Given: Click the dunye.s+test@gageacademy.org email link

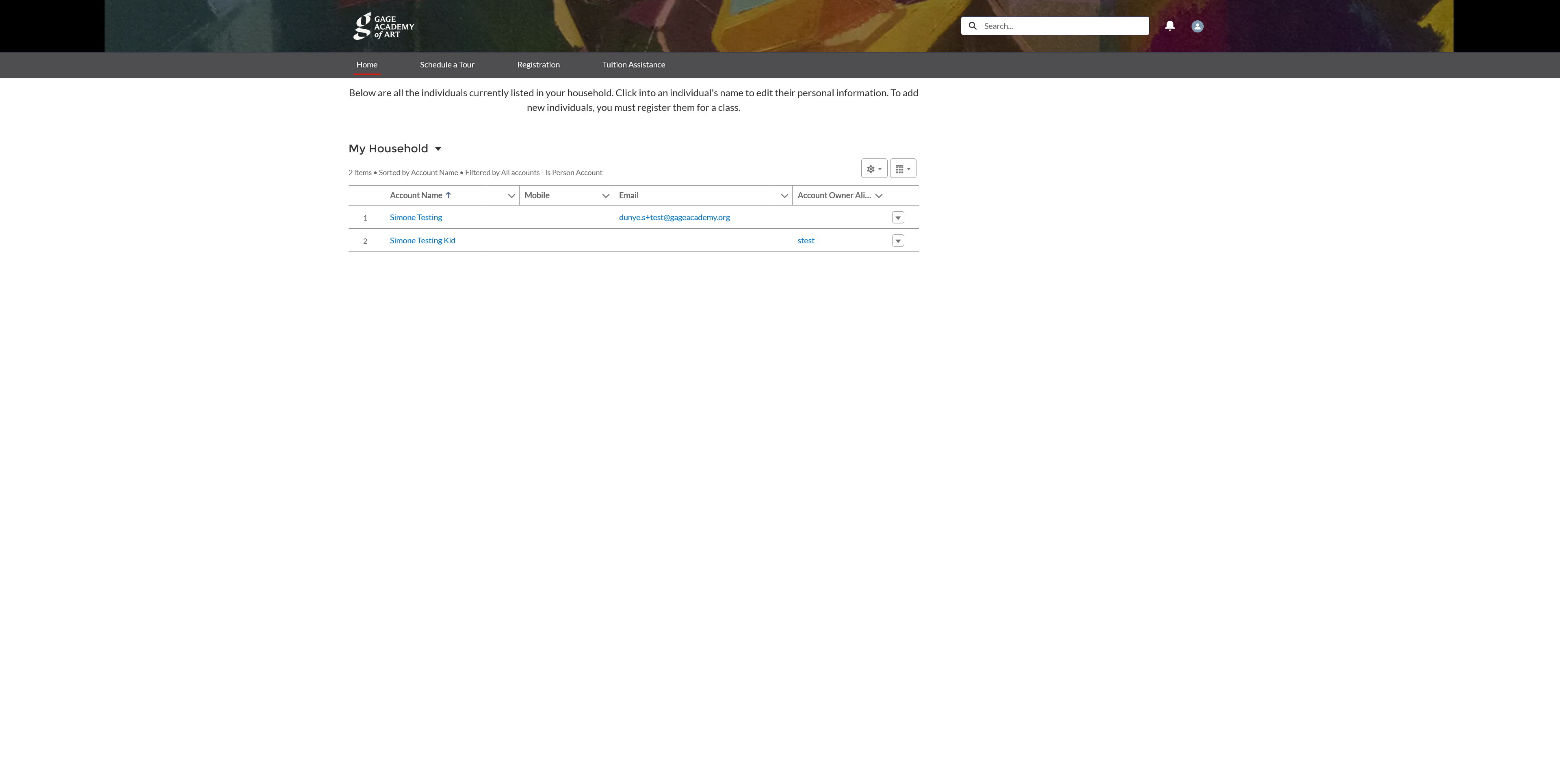Looking at the screenshot, I should pos(674,217).
